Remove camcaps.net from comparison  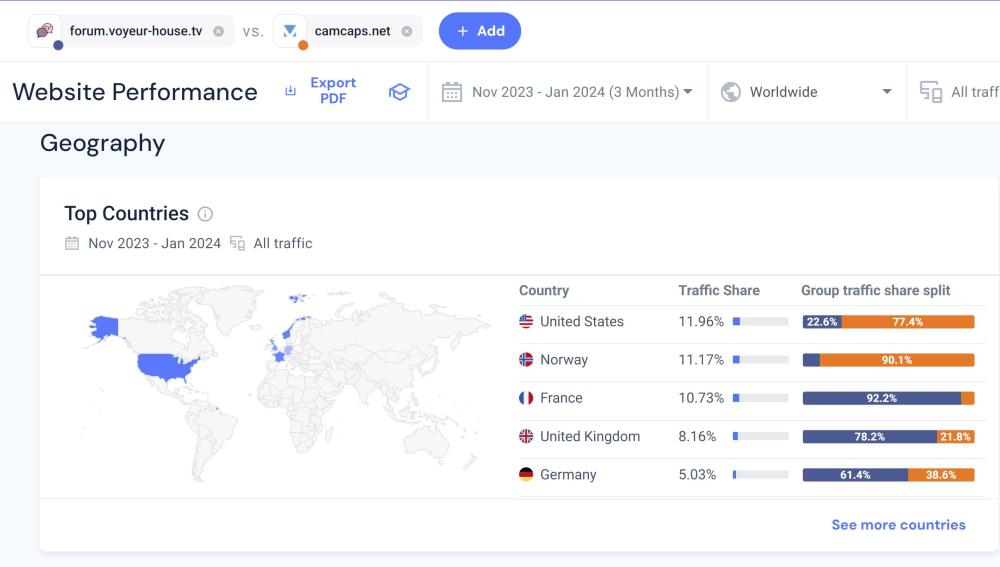click(407, 31)
